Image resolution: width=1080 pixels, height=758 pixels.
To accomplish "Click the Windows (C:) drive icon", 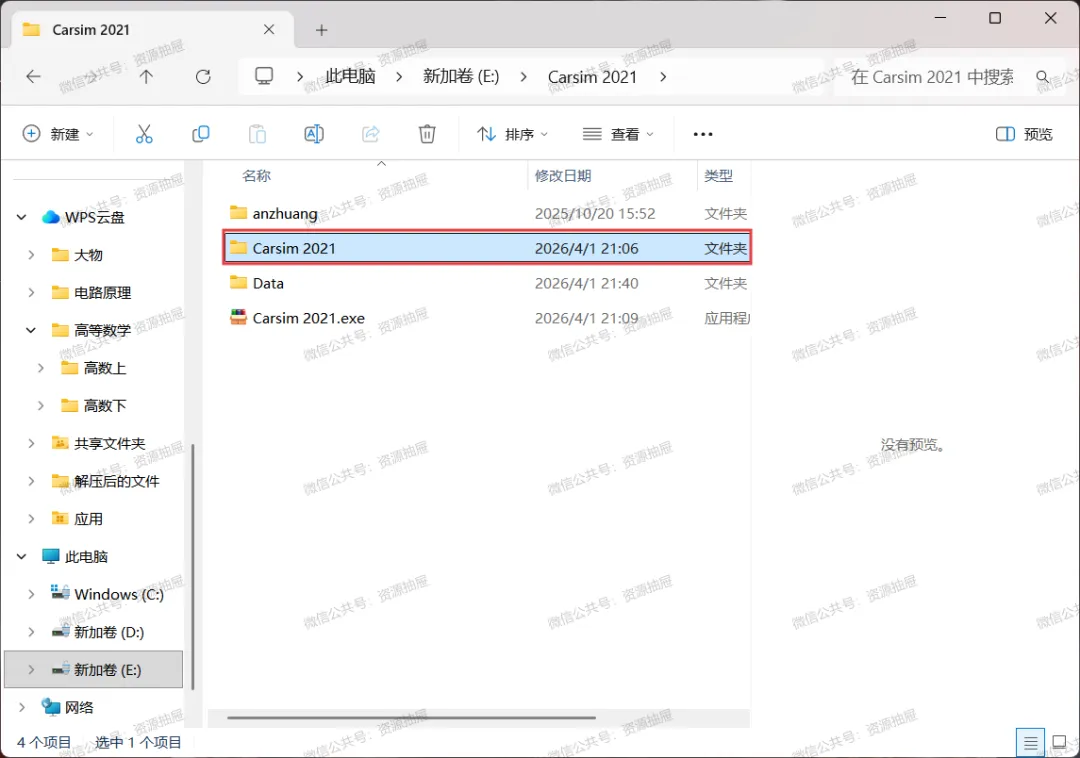I will 61,593.
